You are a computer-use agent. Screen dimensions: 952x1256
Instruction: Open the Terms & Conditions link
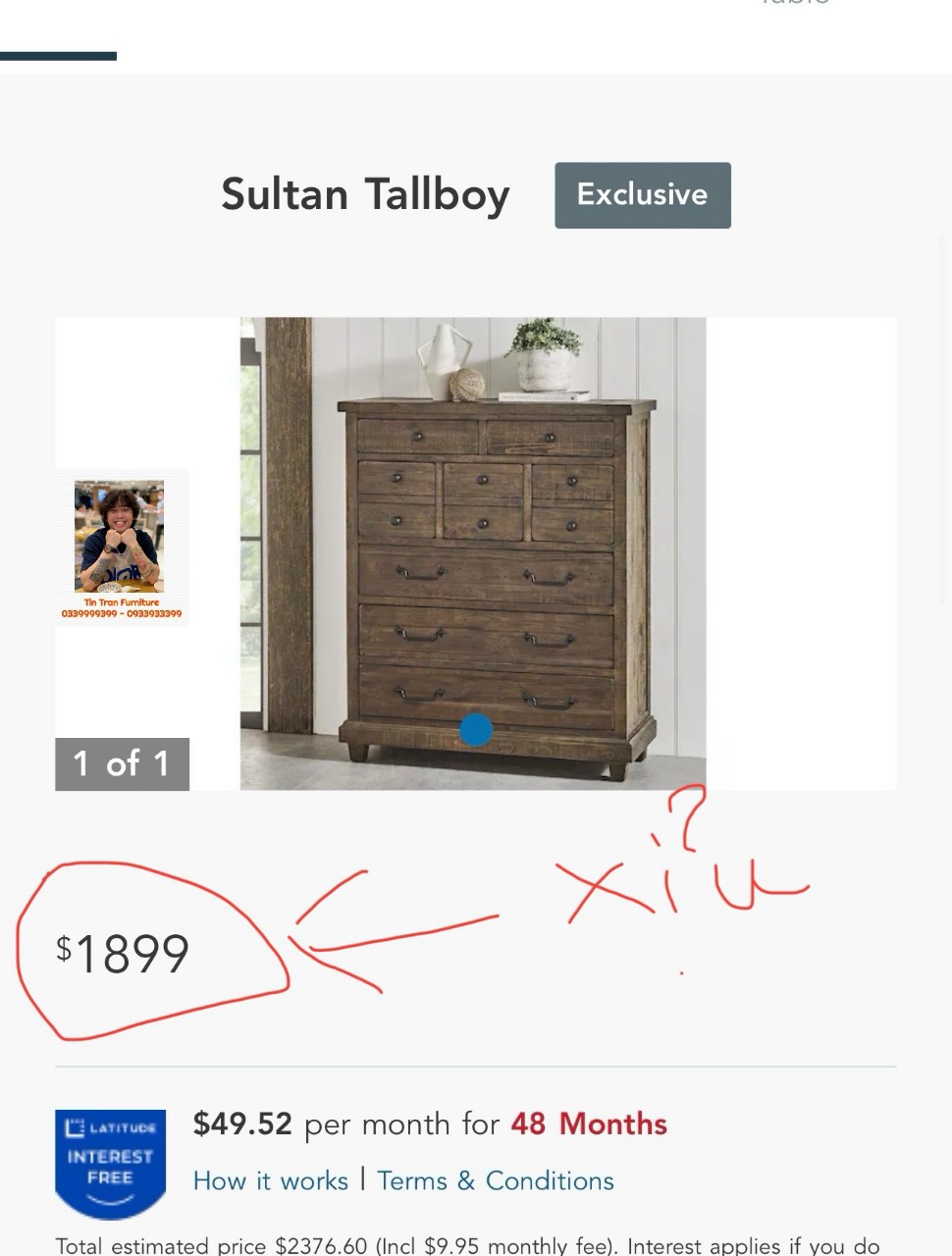point(496,1180)
